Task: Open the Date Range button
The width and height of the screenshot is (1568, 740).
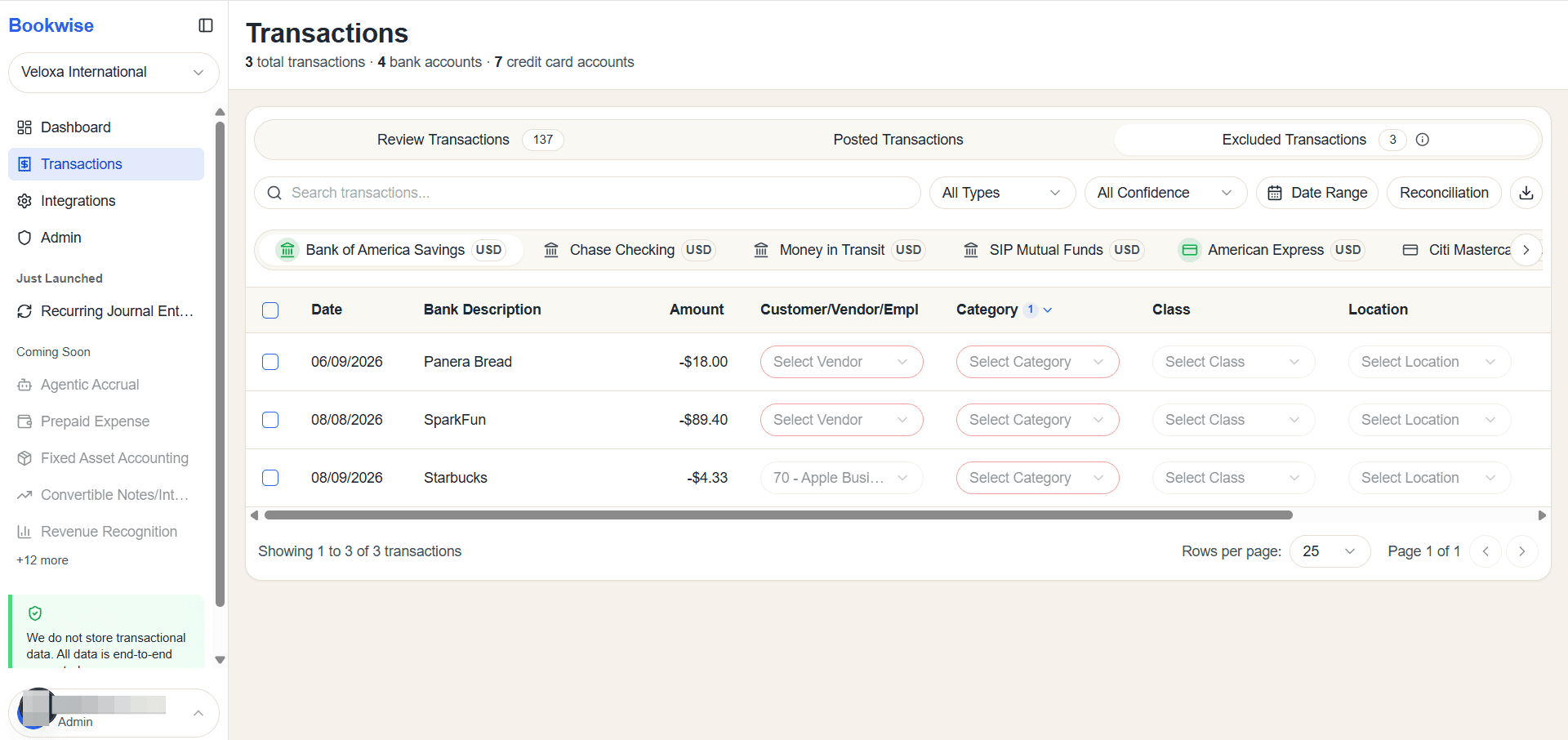Action: [x=1317, y=193]
